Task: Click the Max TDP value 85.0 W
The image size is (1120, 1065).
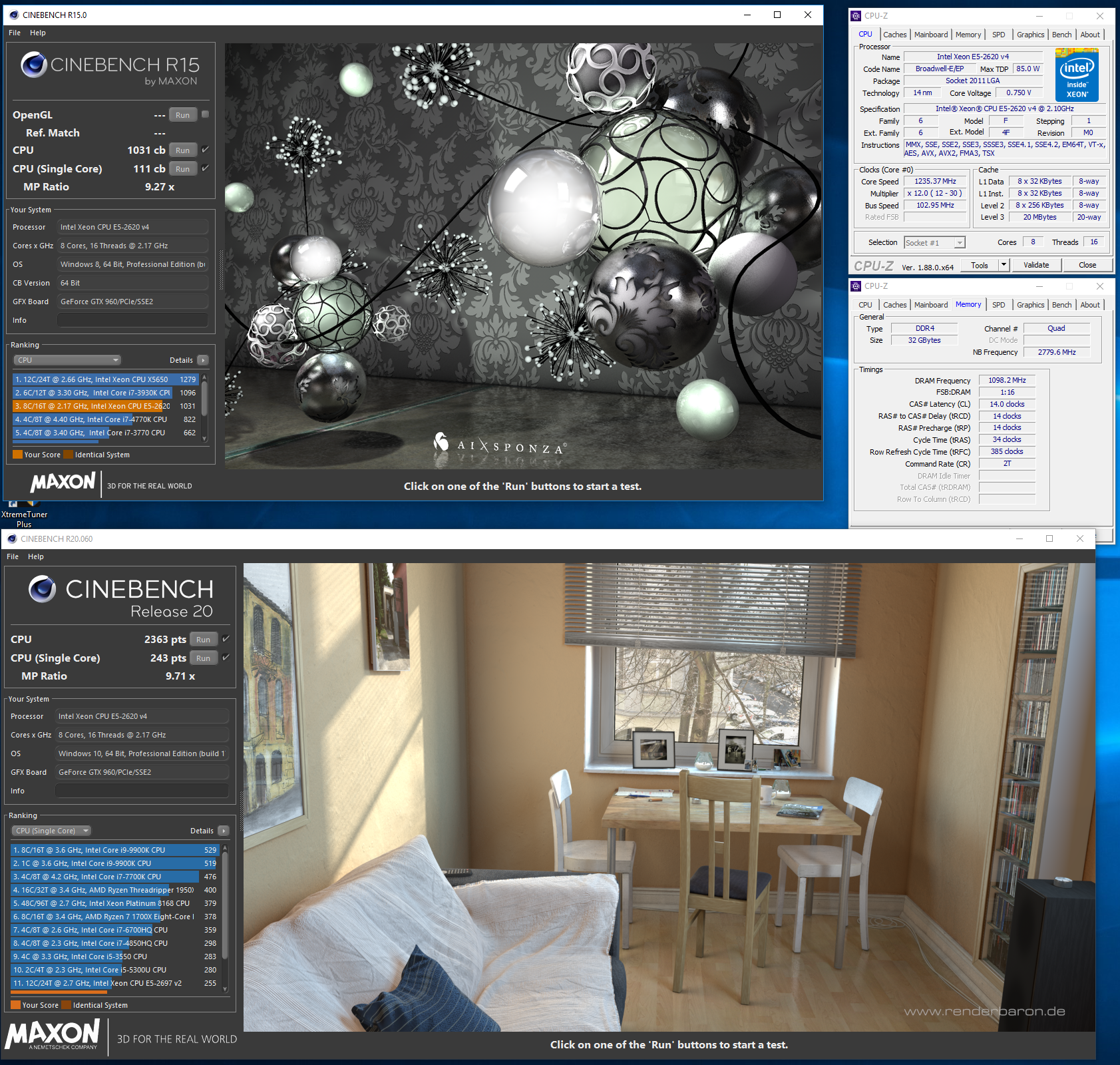Action: (1027, 69)
